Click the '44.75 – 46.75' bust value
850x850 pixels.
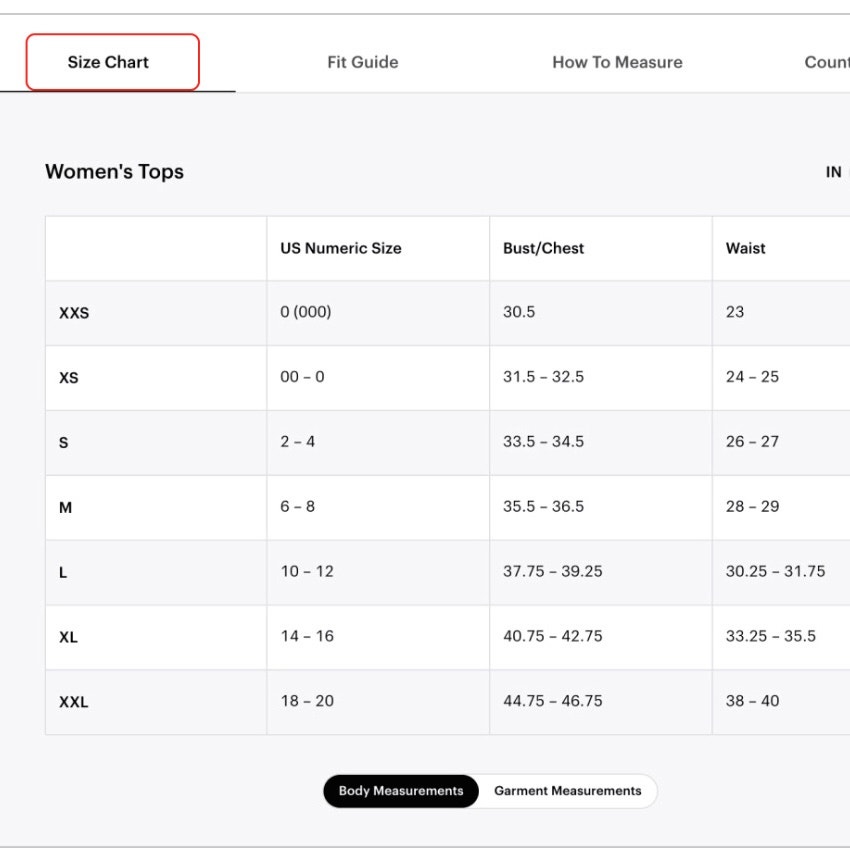[552, 700]
